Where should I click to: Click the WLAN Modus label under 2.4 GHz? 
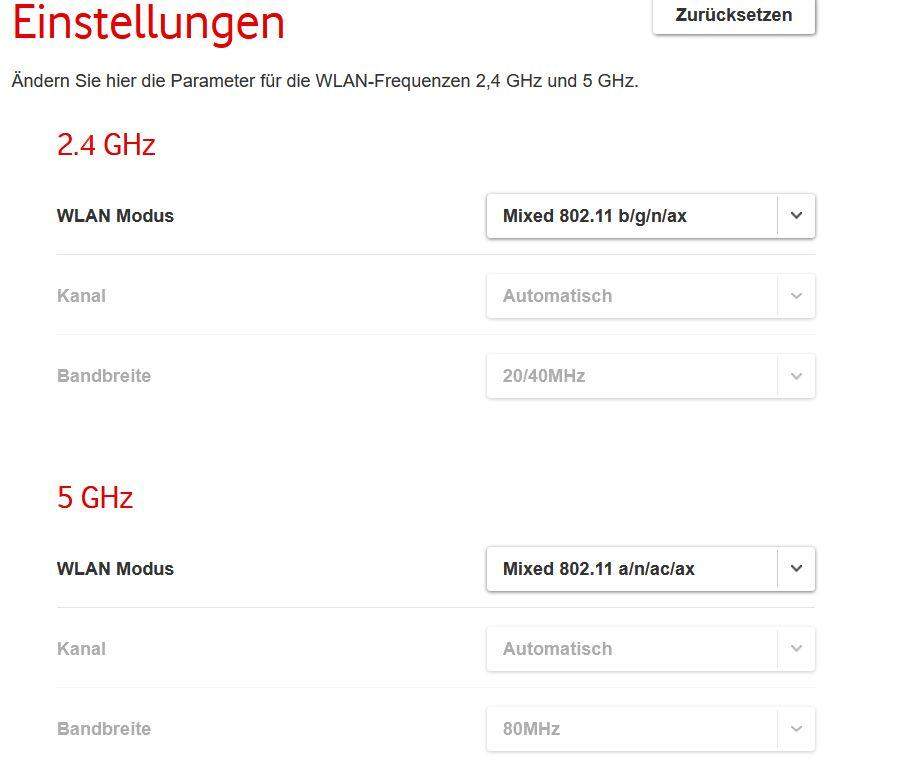coord(114,215)
